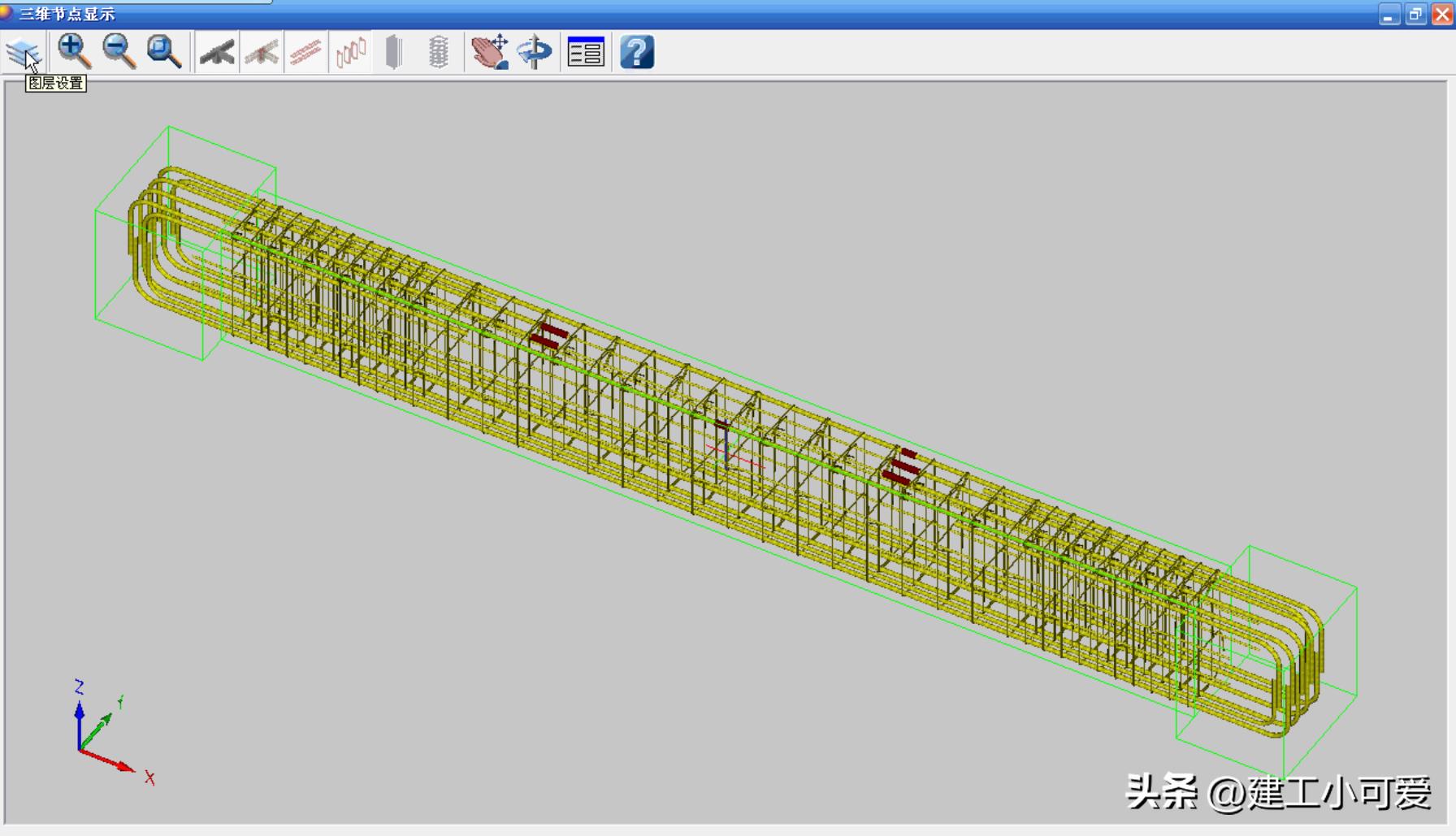Toggle red longitudinal rebar display icon
Viewport: 1456px width, 836px height.
[x=306, y=53]
